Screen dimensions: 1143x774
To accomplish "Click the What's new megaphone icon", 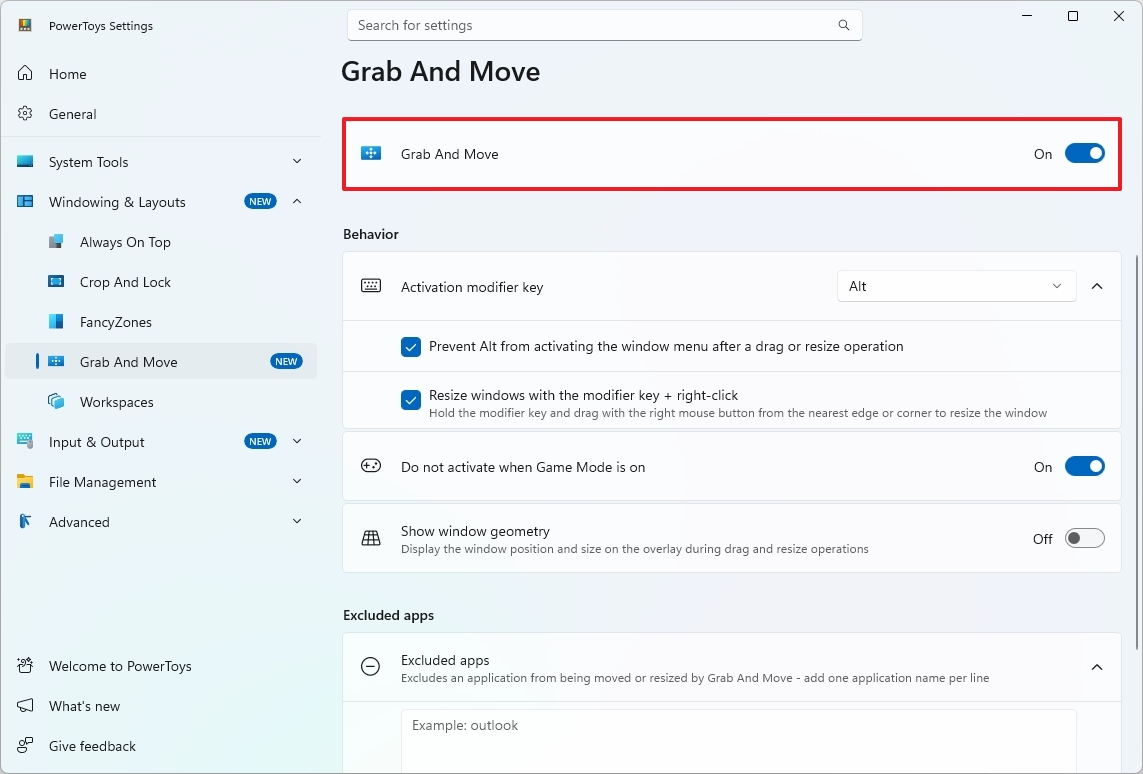I will pyautogui.click(x=25, y=705).
